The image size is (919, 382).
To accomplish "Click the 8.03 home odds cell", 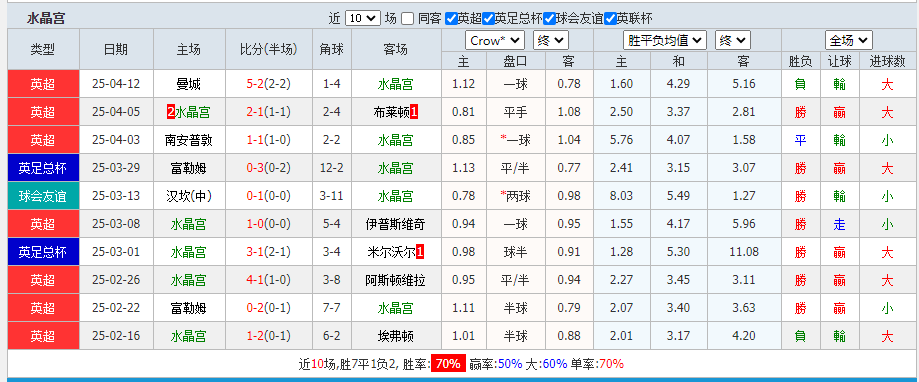I will (621, 196).
